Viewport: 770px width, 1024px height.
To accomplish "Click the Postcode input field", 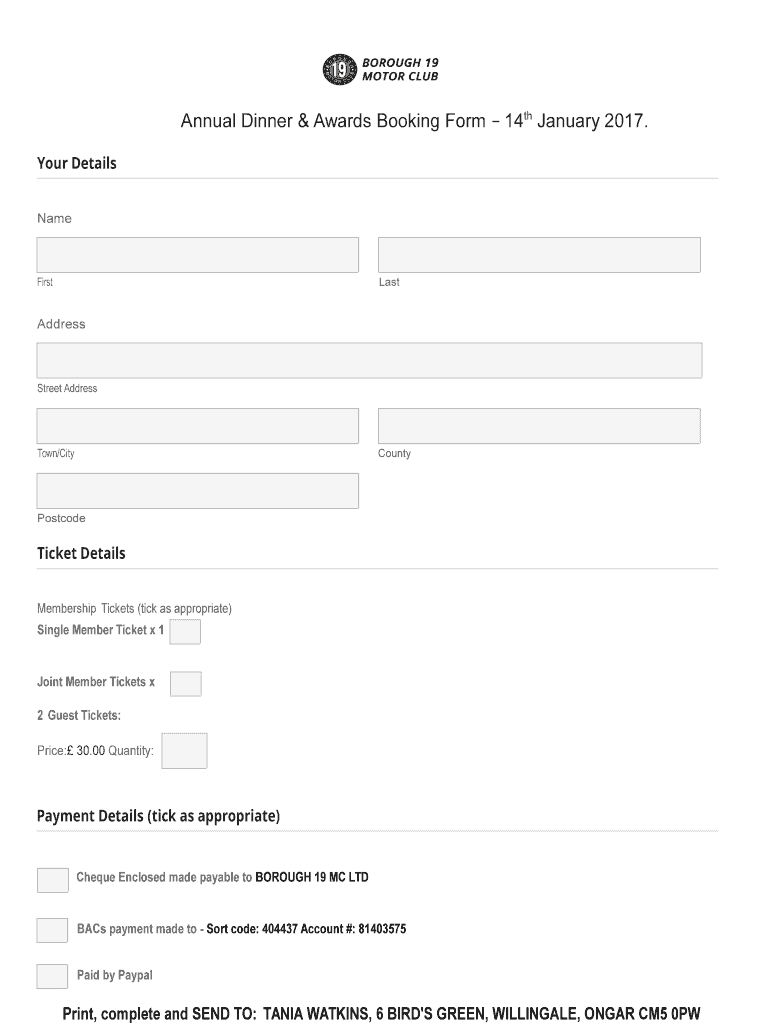I will click(x=197, y=491).
